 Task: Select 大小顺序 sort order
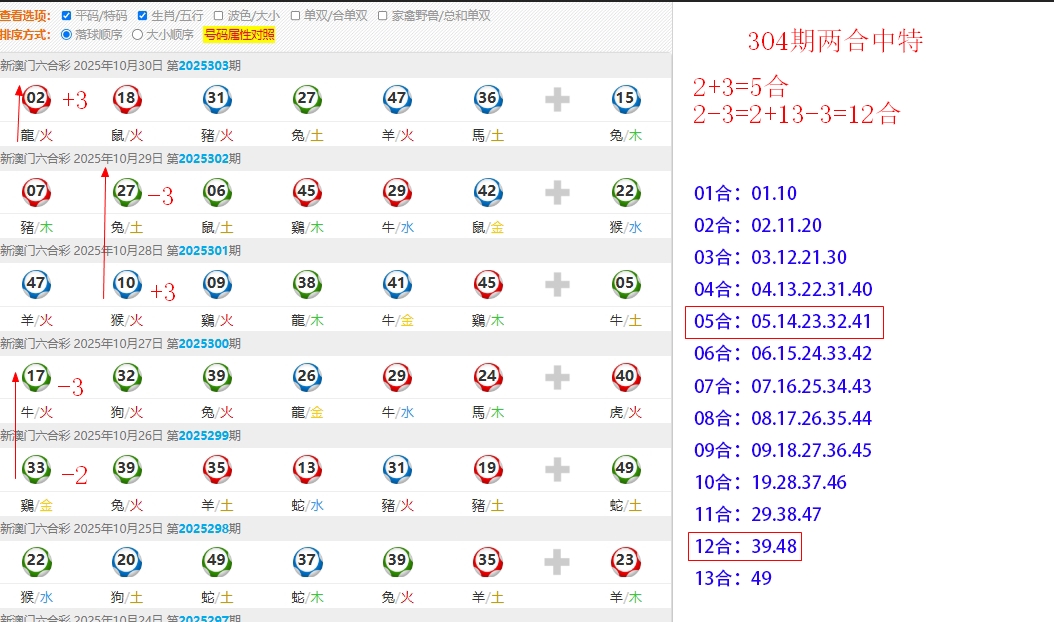click(138, 34)
